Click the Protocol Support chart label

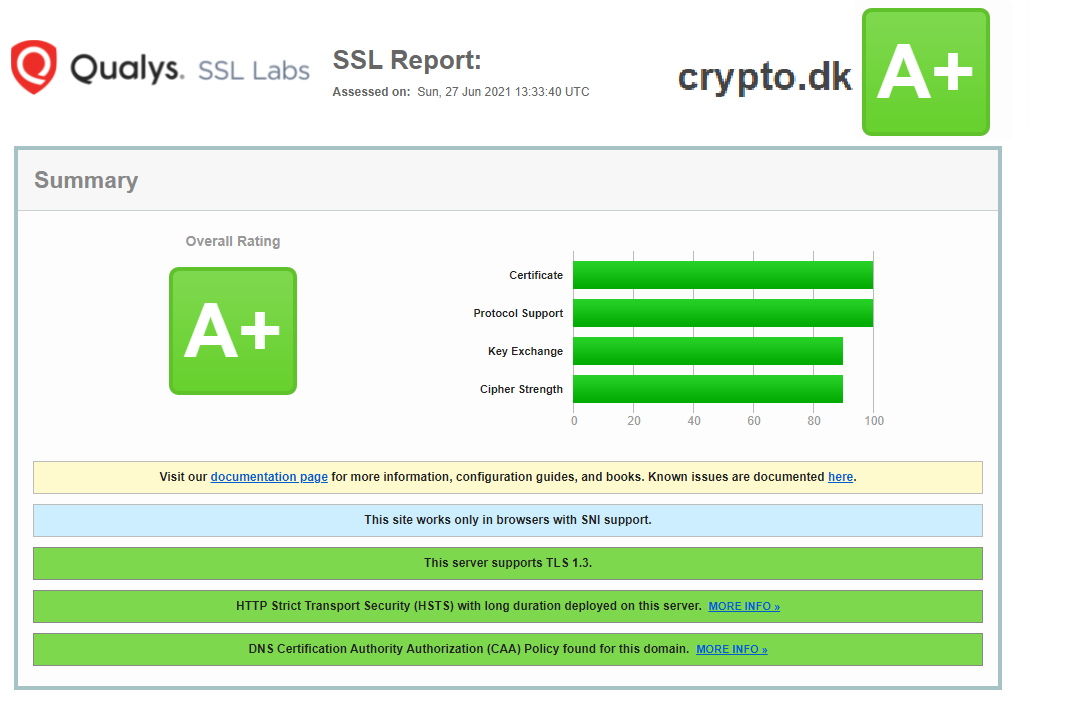pyautogui.click(x=518, y=313)
